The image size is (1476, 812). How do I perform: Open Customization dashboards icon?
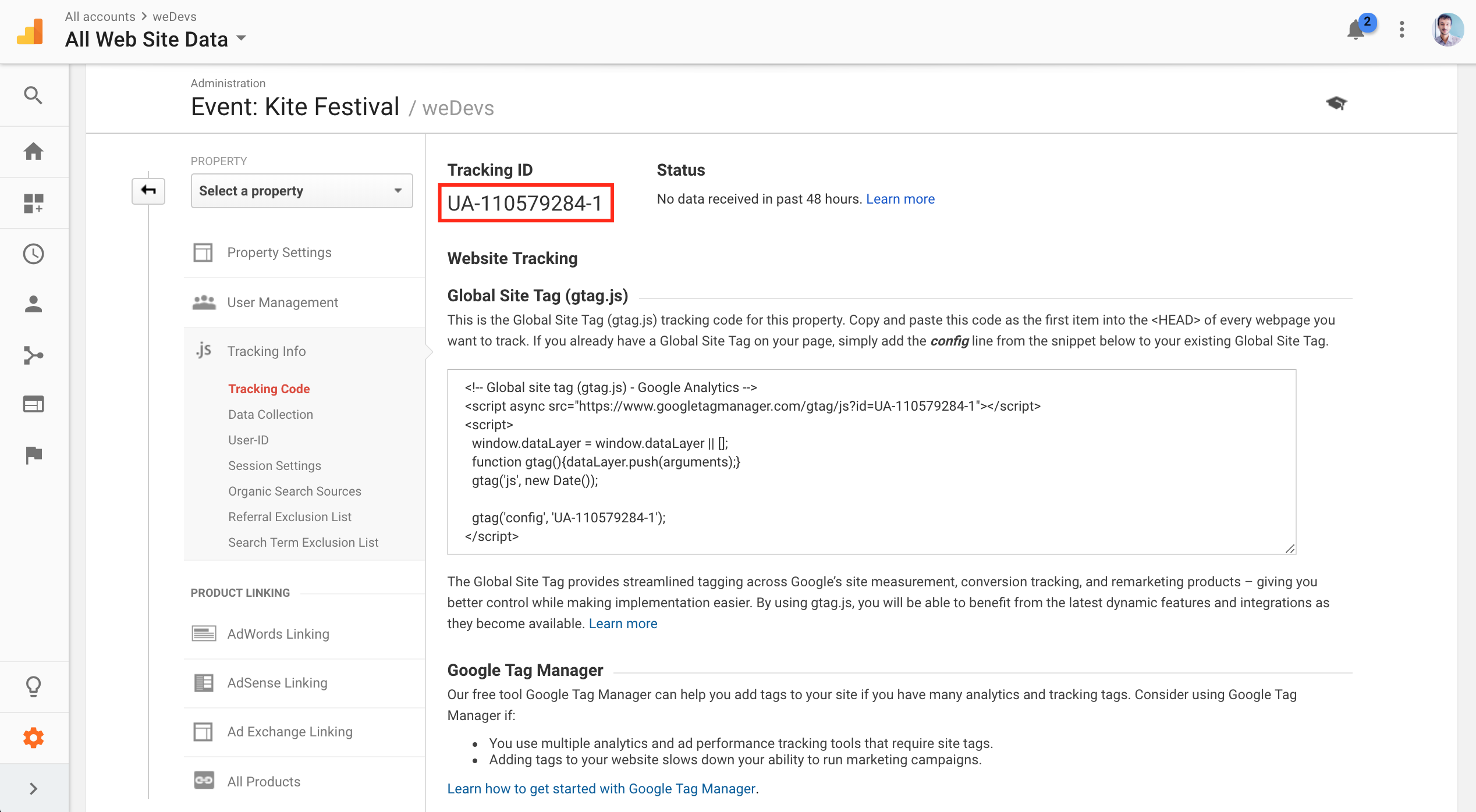pyautogui.click(x=33, y=203)
